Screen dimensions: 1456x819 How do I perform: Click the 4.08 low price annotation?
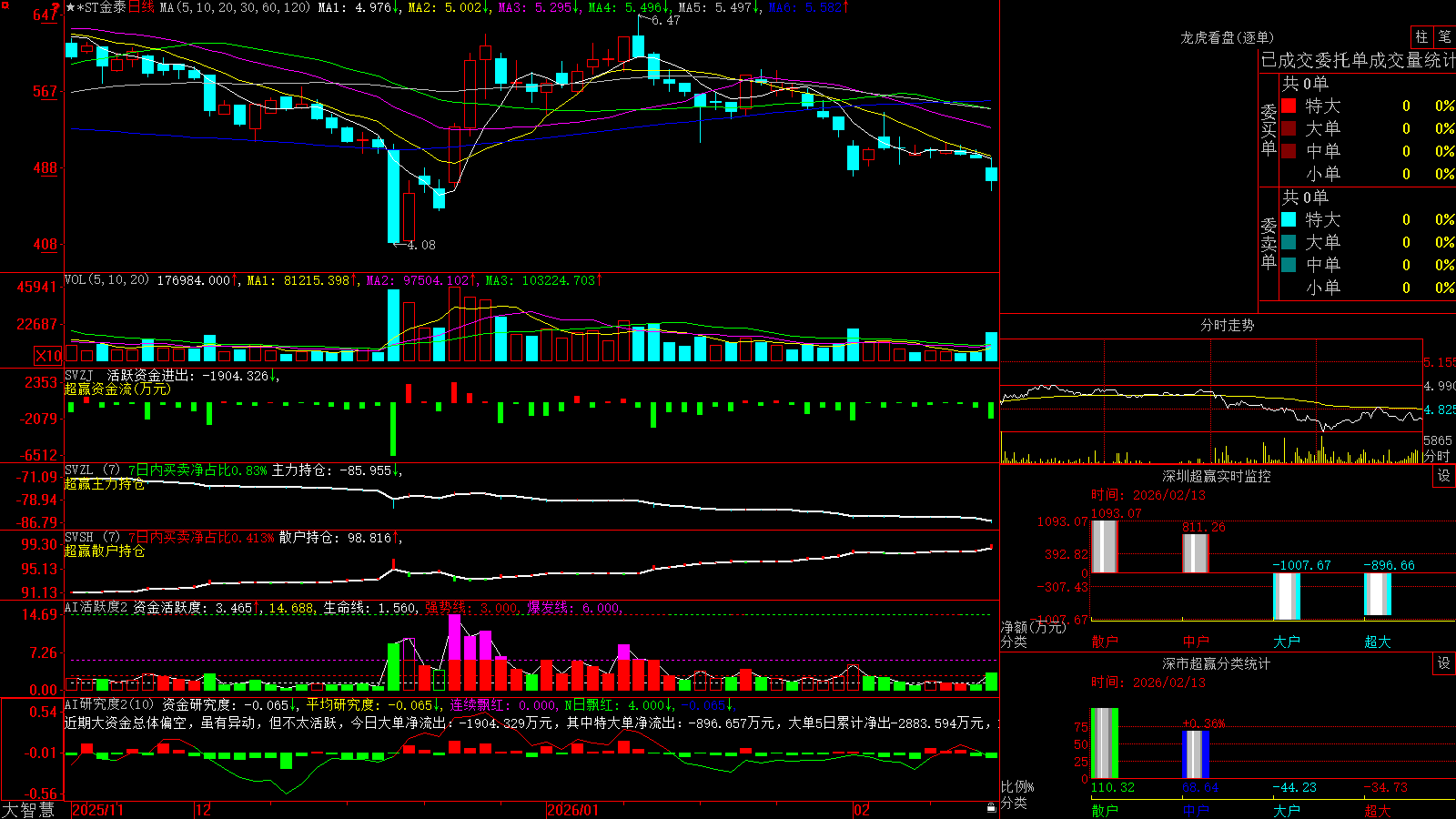tap(420, 245)
